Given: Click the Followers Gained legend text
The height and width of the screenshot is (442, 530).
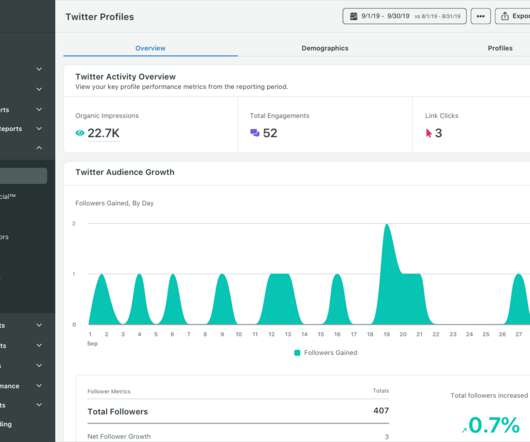Looking at the screenshot, I should tap(330, 353).
